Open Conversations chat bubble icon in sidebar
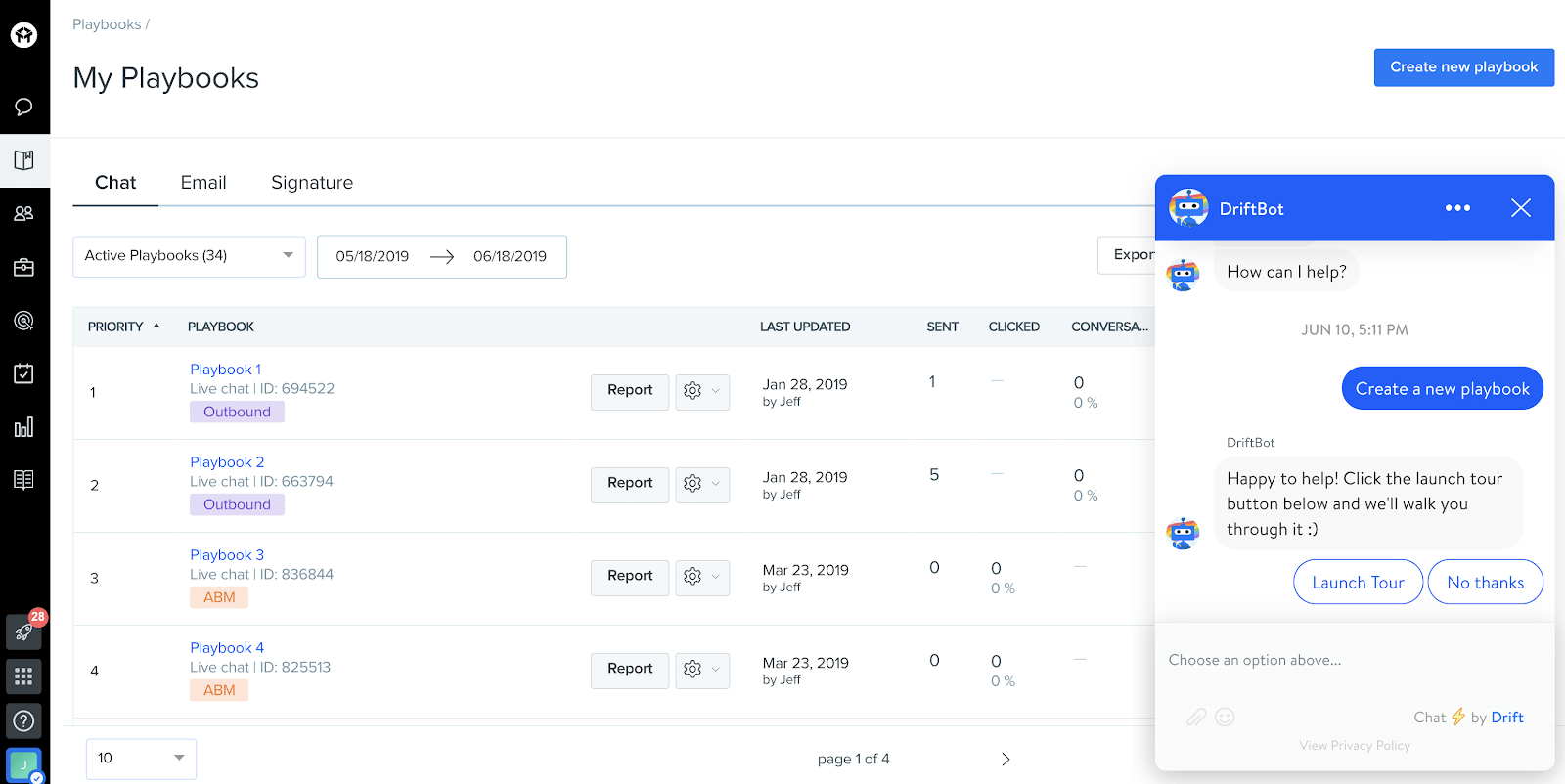The image size is (1565, 784). [24, 107]
